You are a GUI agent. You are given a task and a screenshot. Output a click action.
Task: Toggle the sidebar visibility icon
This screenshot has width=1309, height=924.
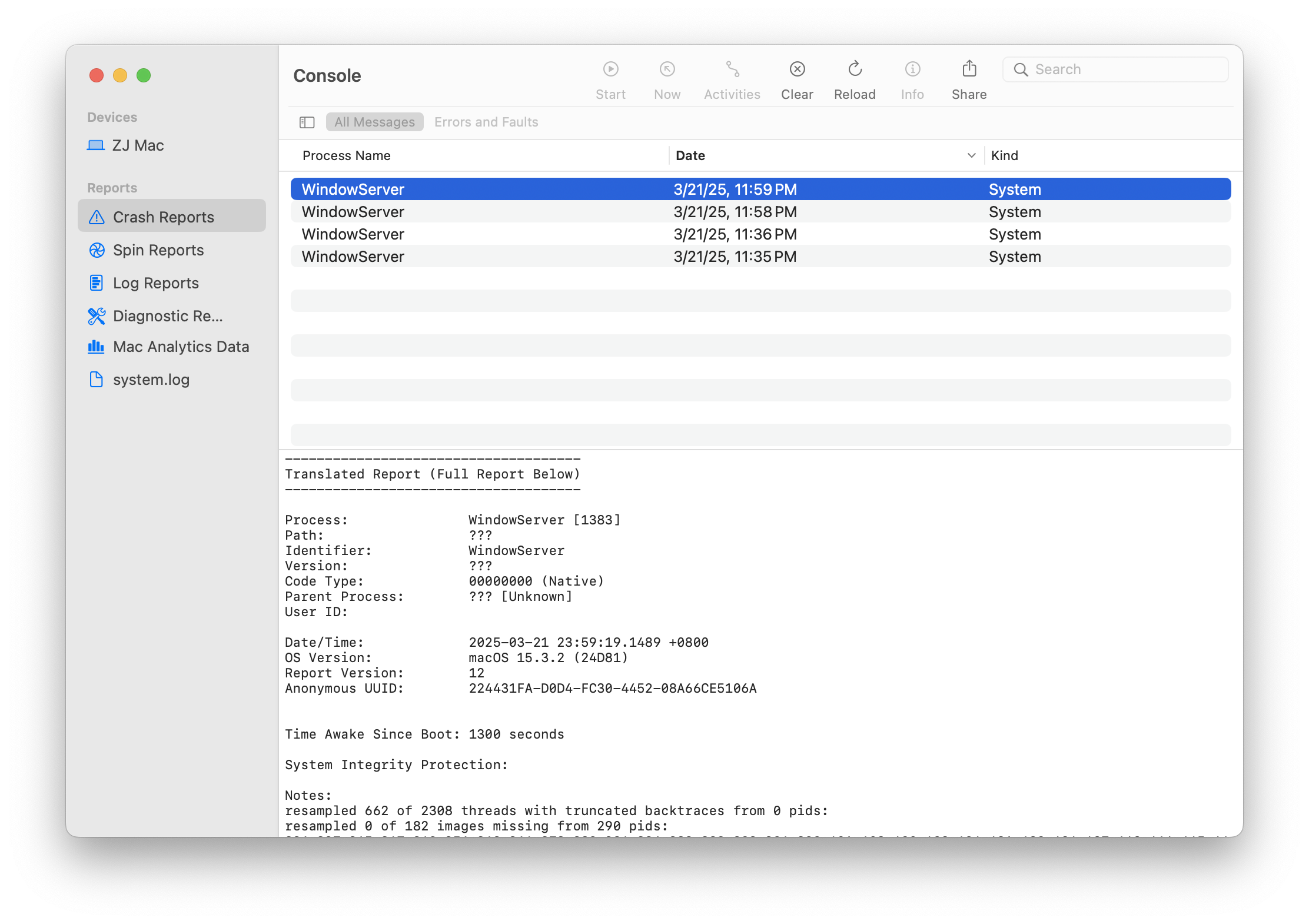coord(307,122)
